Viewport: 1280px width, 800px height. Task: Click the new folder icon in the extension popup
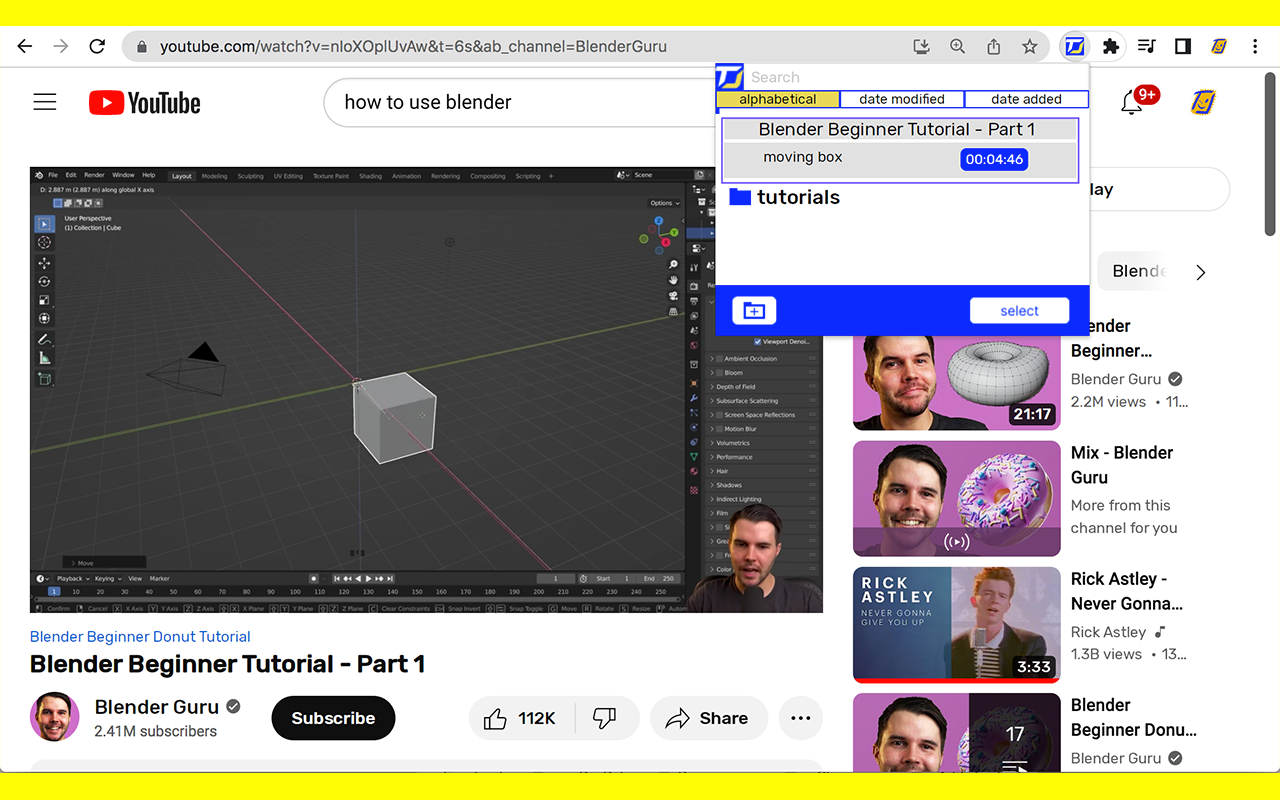click(x=754, y=311)
